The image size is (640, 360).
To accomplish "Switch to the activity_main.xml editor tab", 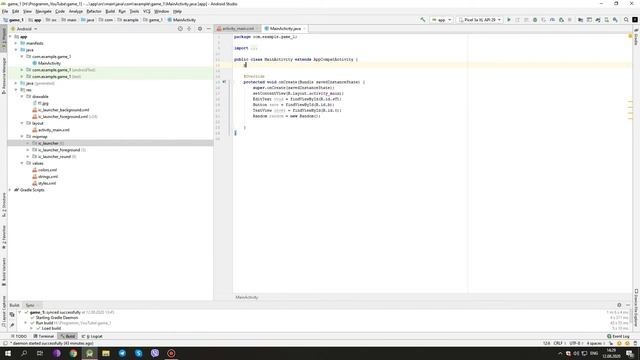I will (238, 29).
